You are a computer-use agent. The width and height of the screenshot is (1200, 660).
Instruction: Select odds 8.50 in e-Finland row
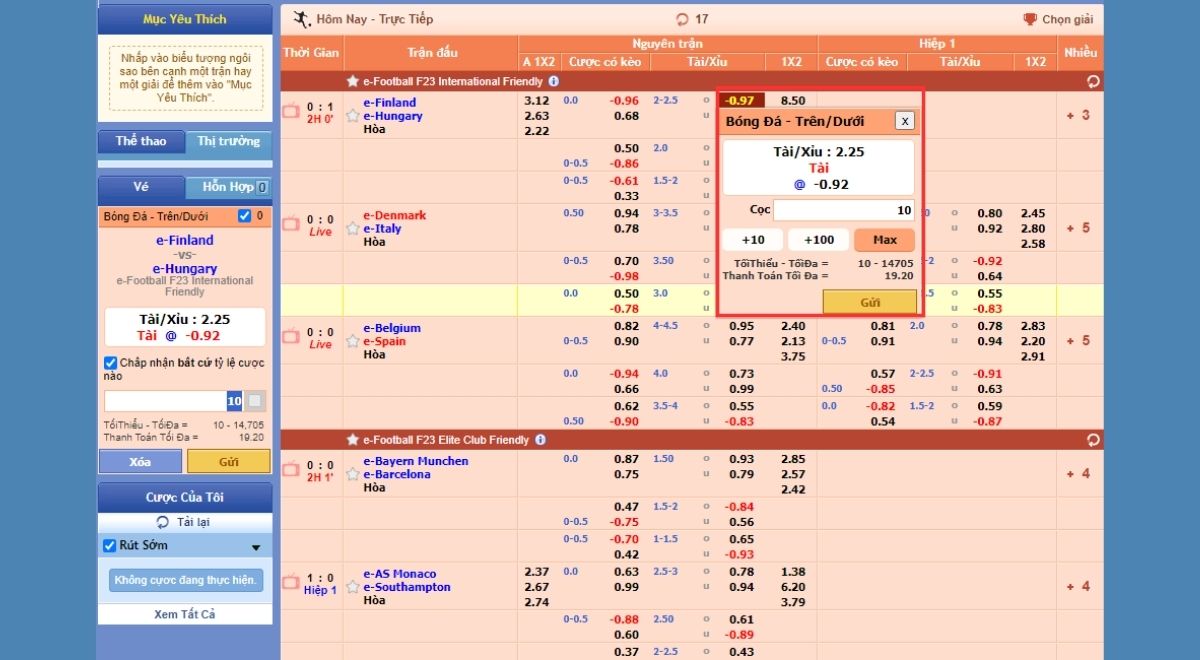[x=793, y=101]
